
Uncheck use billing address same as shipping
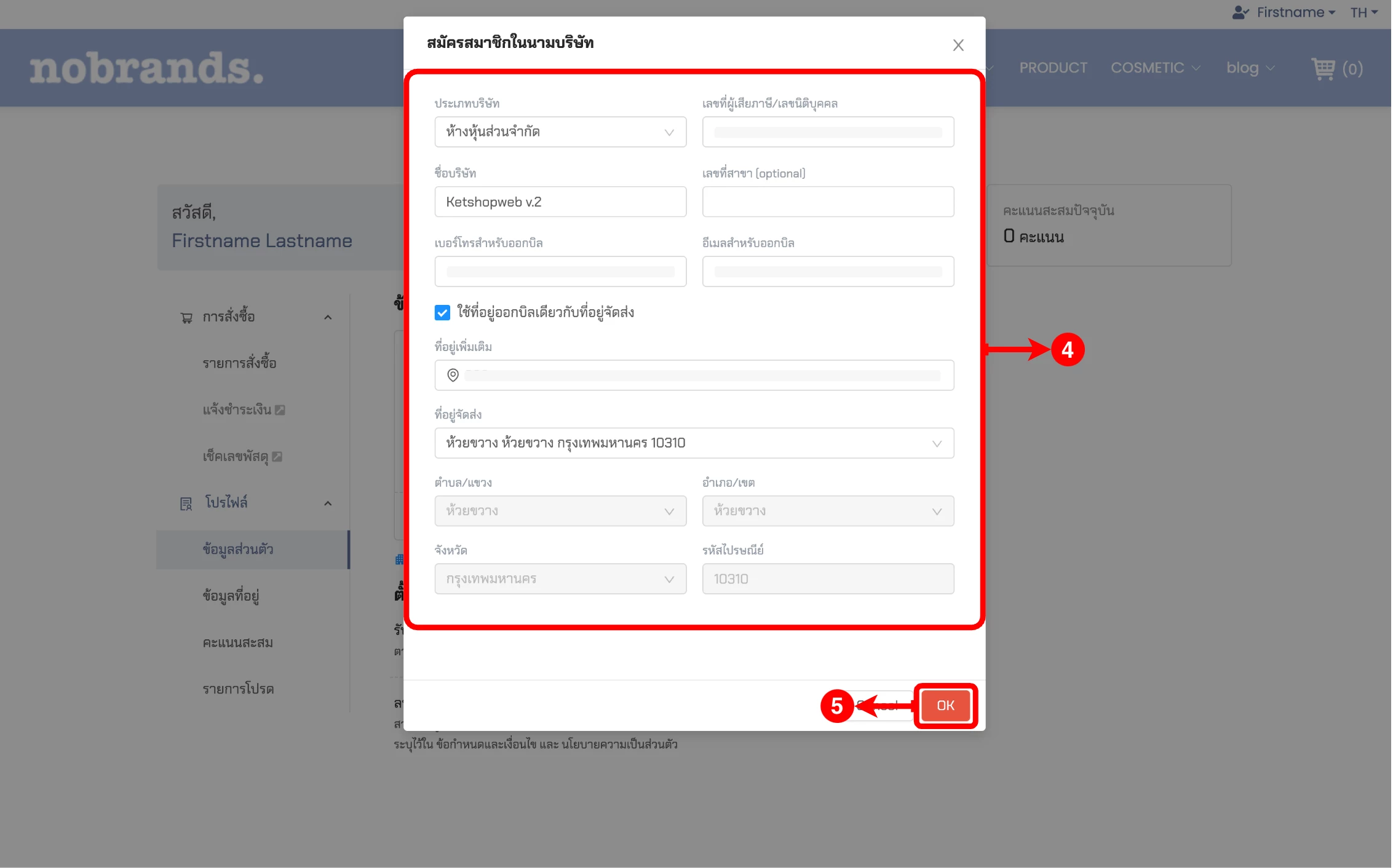[x=442, y=312]
